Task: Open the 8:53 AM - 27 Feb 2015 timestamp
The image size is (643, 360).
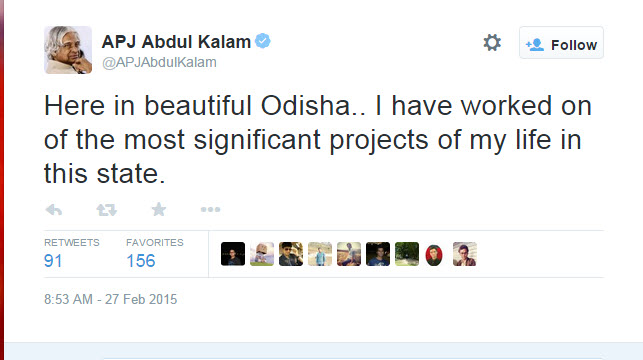Action: [111, 299]
